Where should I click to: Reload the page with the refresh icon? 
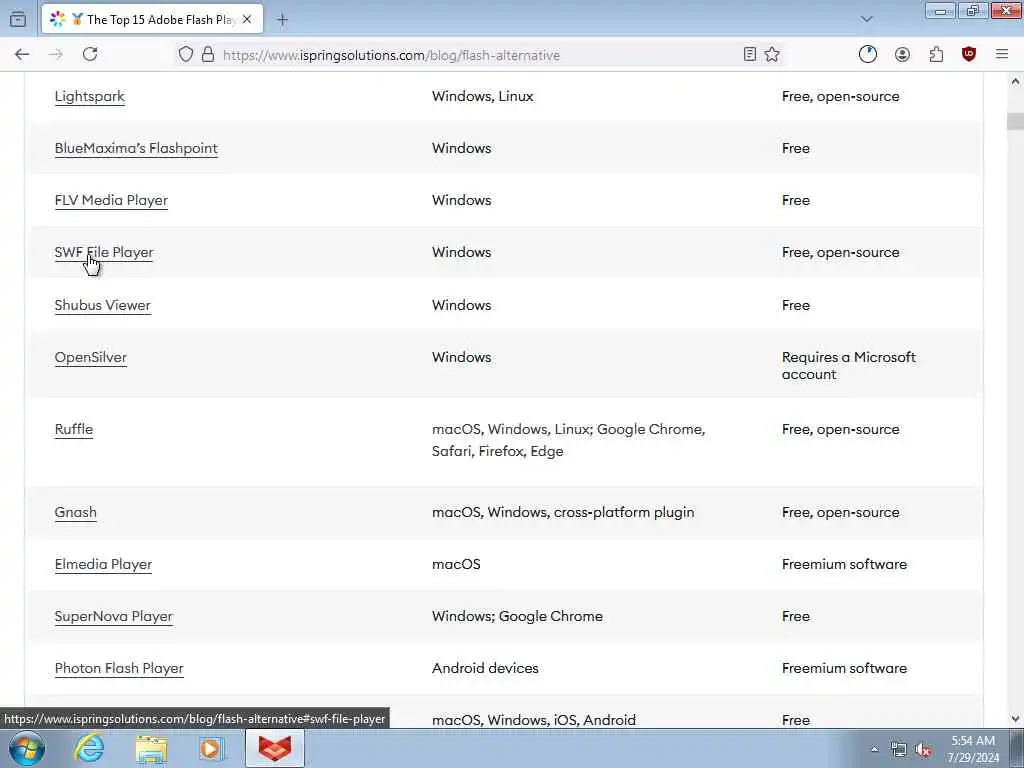coord(90,55)
